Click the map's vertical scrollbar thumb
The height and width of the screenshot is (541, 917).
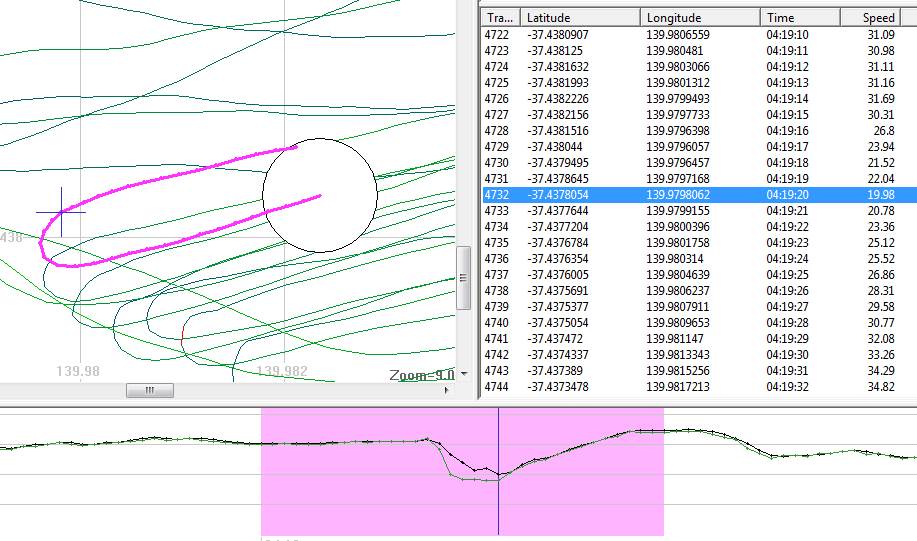click(x=463, y=278)
